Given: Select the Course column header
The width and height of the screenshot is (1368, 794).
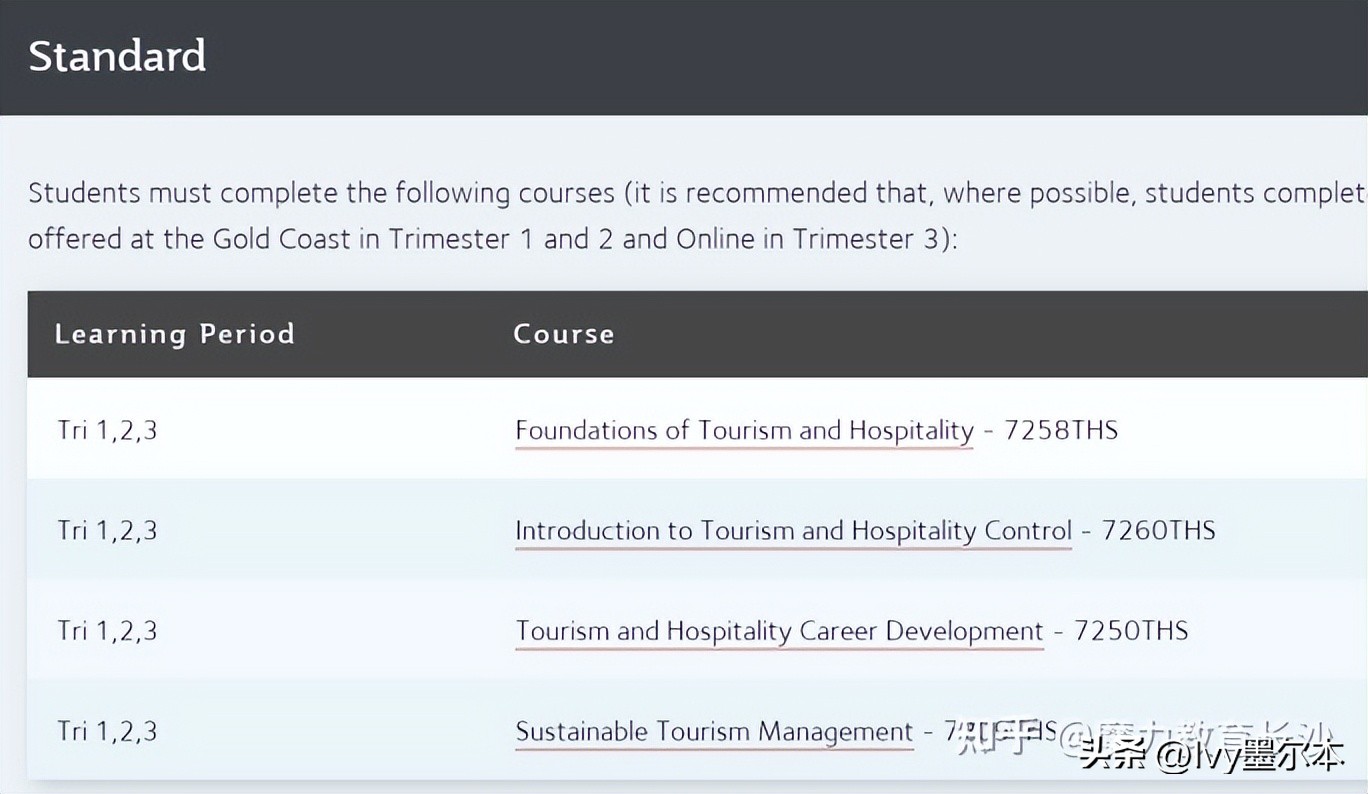Looking at the screenshot, I should tap(563, 334).
